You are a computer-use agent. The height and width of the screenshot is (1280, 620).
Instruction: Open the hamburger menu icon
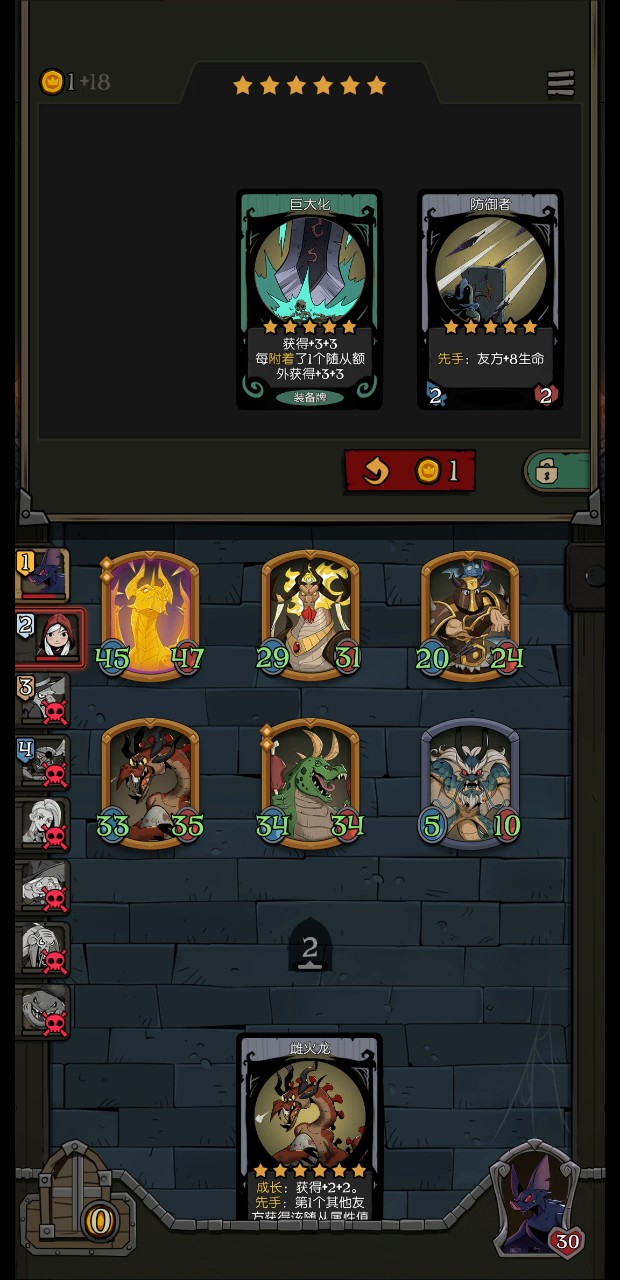561,83
